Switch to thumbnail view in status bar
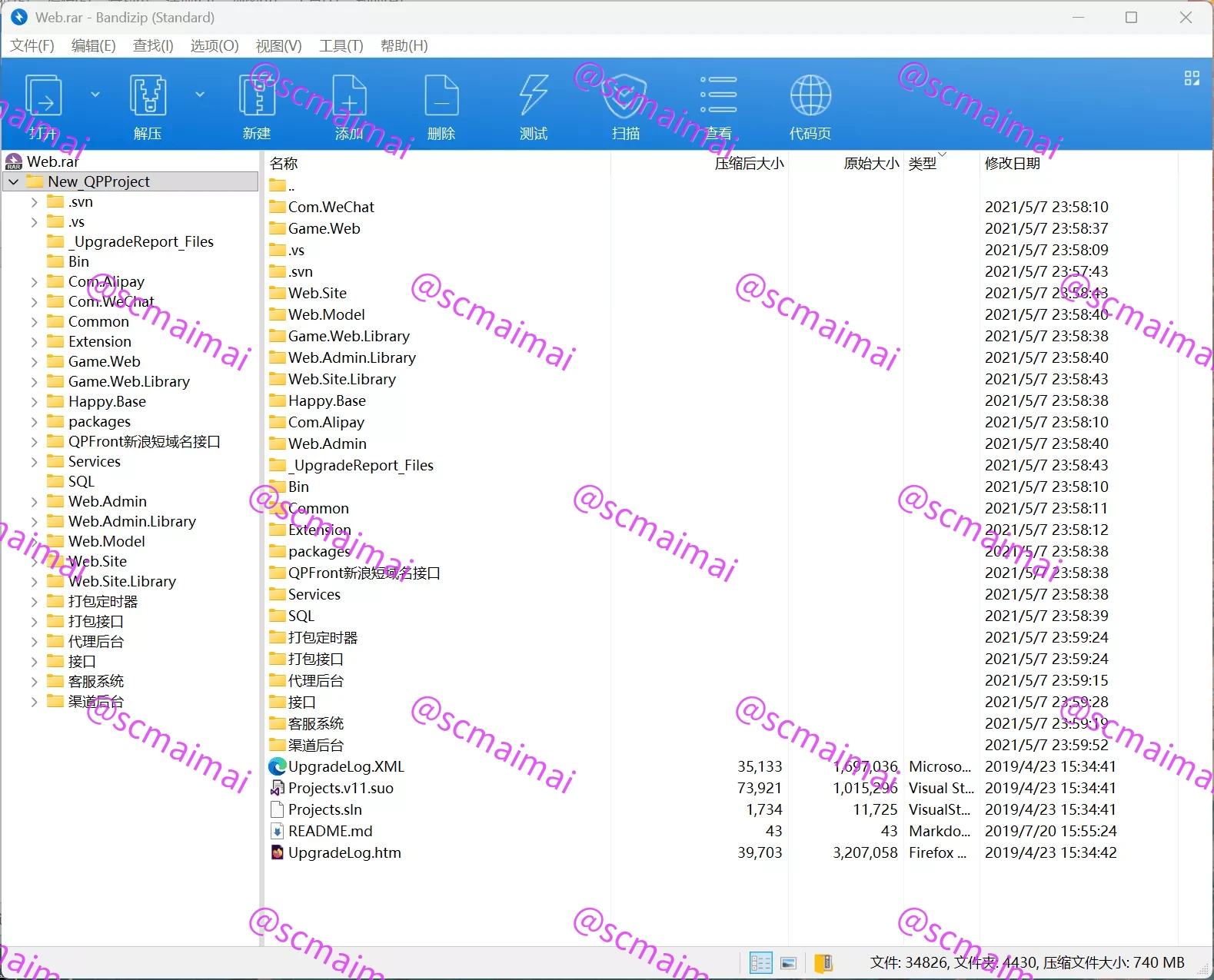The height and width of the screenshot is (980, 1214). click(x=788, y=962)
